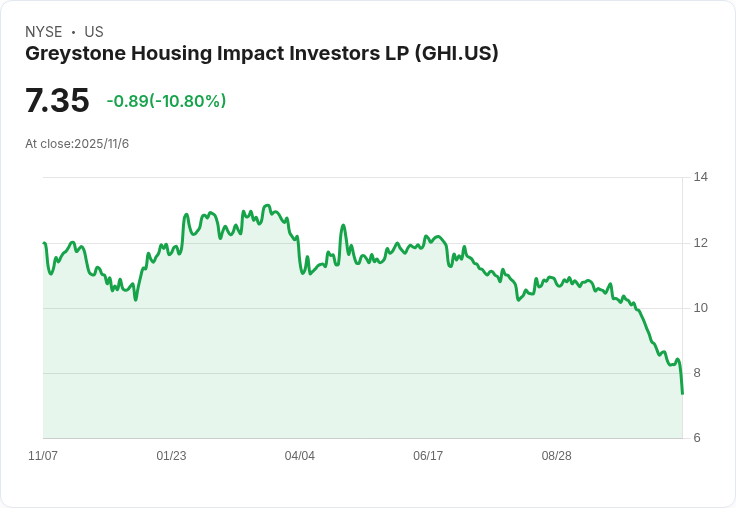Click the 10 price axis label
This screenshot has height=508, width=736.
701,308
